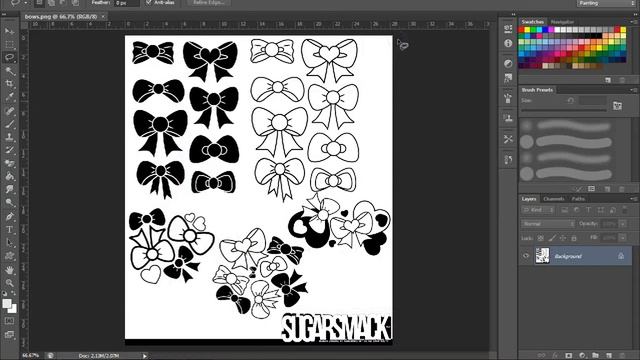The width and height of the screenshot is (640, 360).
Task: Select the Magic Wand tool
Action: click(x=9, y=71)
